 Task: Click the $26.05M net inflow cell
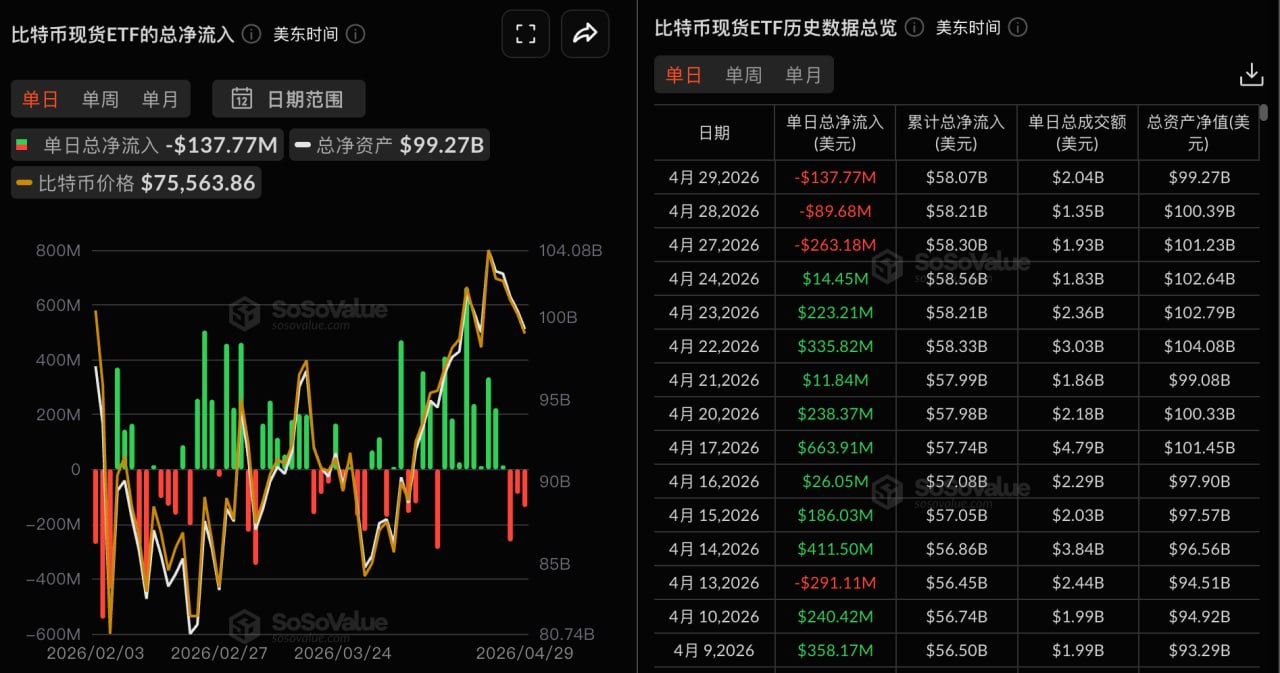coord(835,481)
